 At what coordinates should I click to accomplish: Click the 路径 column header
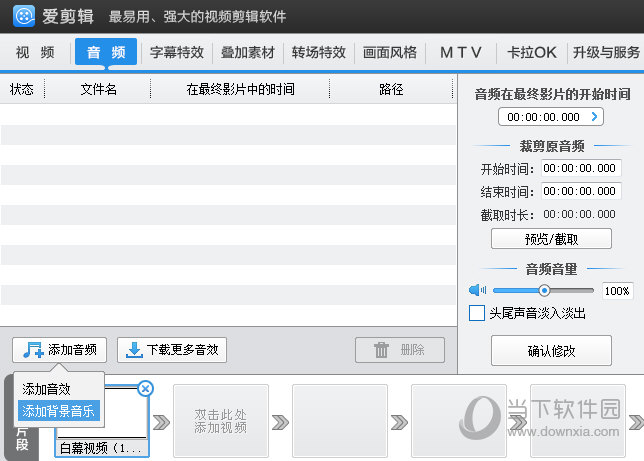tap(391, 89)
